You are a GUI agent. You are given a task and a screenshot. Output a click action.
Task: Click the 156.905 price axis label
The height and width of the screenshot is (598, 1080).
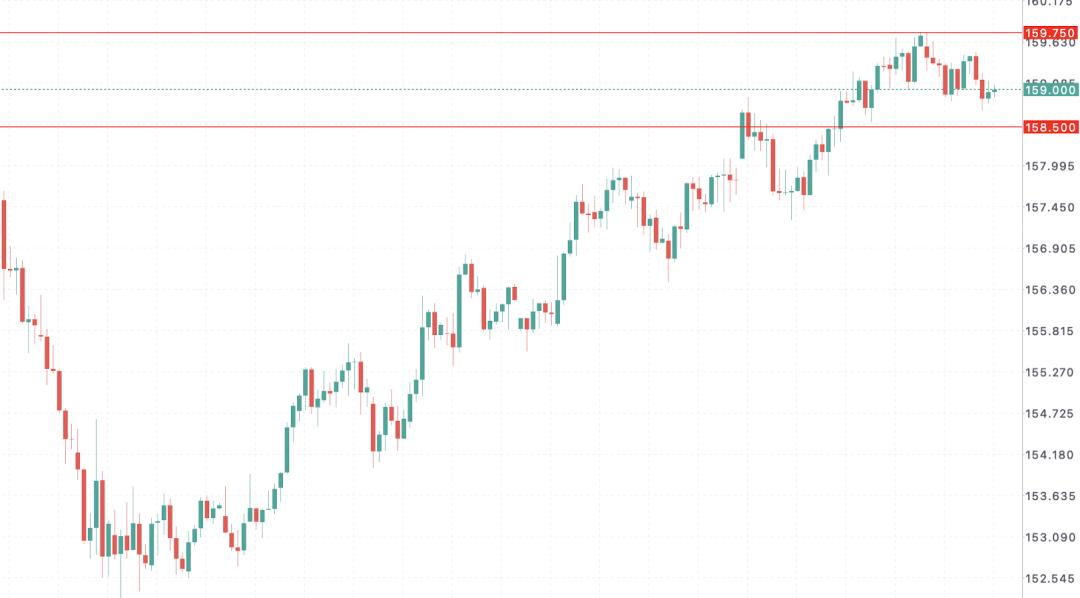(x=1050, y=249)
